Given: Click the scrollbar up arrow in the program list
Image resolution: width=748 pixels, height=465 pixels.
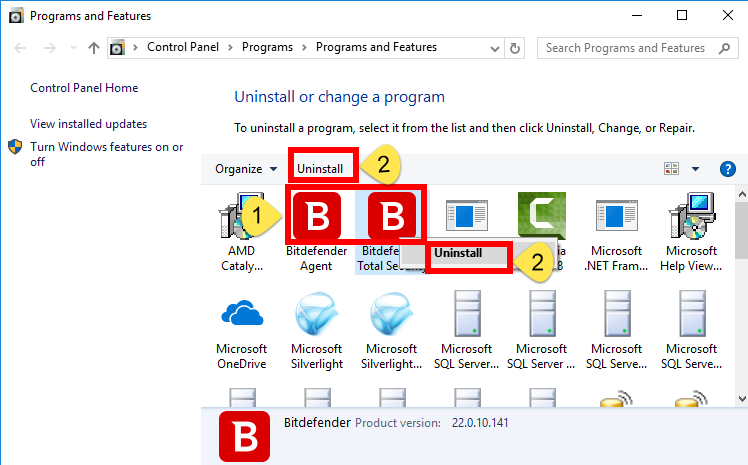Looking at the screenshot, I should pyautogui.click(x=742, y=194).
